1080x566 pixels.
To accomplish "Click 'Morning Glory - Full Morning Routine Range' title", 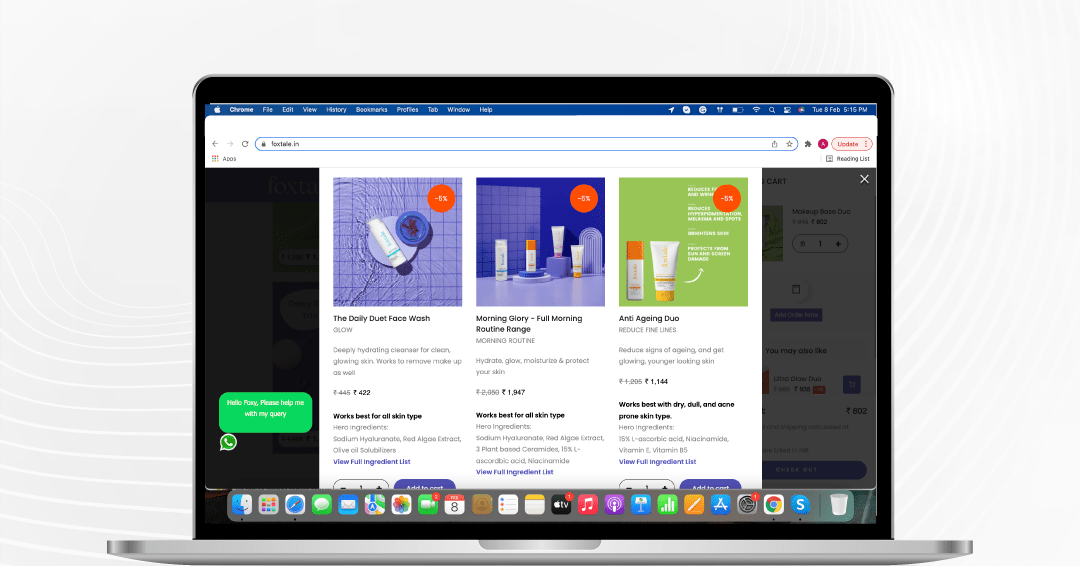I will click(x=529, y=324).
